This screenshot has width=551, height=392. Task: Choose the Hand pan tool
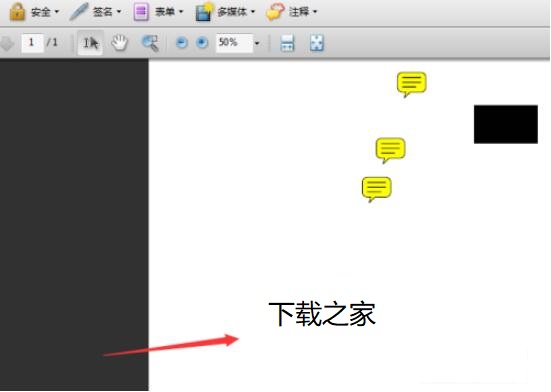tap(119, 43)
